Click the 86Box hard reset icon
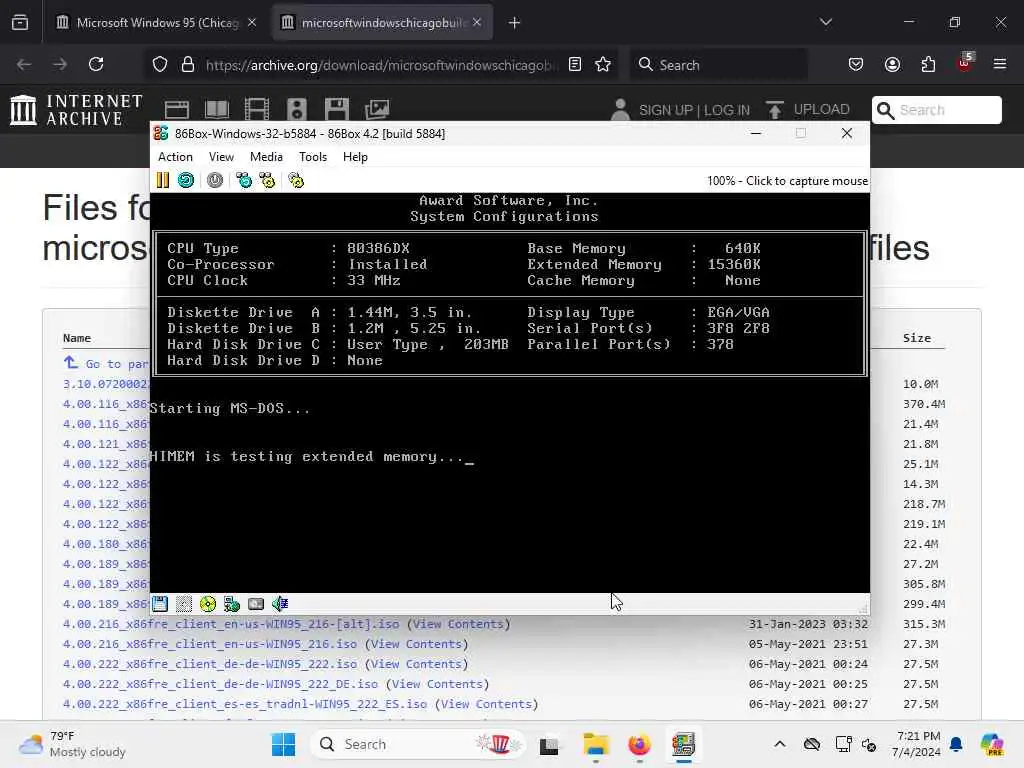 pos(186,180)
